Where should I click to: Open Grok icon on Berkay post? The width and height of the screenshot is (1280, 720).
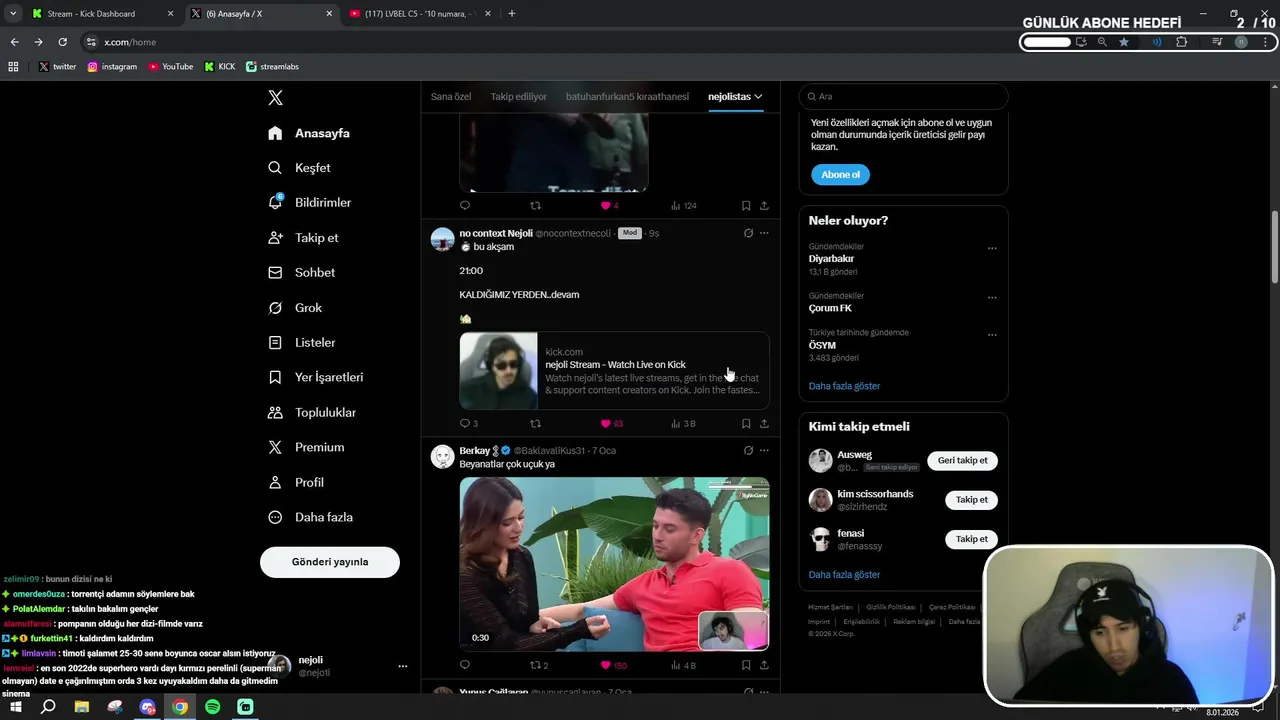[x=748, y=450]
